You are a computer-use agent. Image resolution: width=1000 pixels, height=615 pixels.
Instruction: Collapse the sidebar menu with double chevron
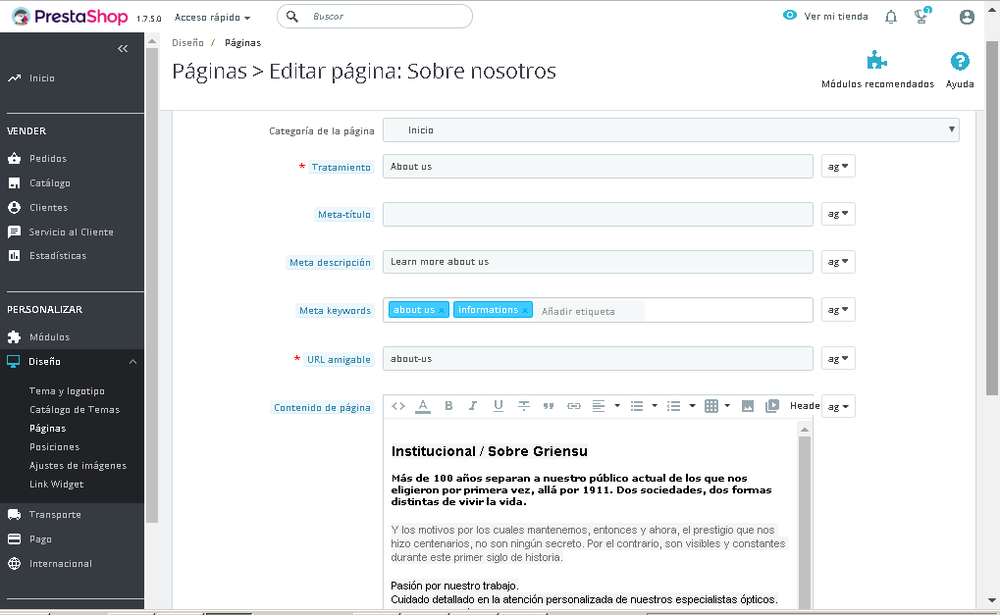coord(122,48)
